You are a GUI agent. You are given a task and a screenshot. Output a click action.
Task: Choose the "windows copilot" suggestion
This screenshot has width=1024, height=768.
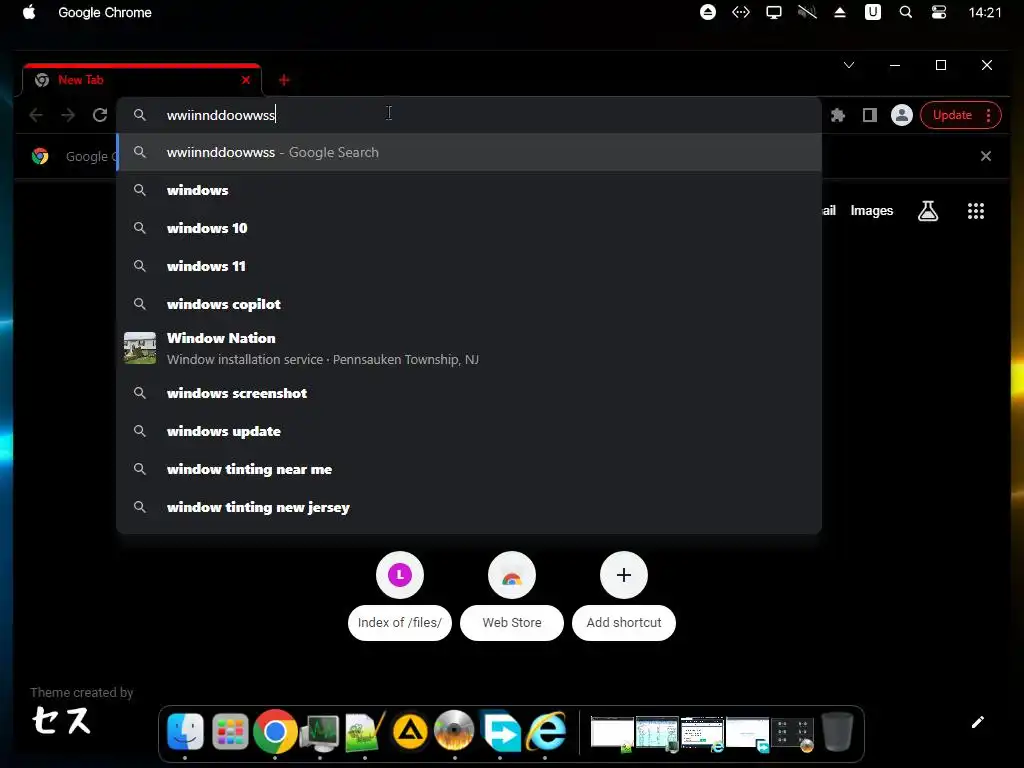coord(469,304)
